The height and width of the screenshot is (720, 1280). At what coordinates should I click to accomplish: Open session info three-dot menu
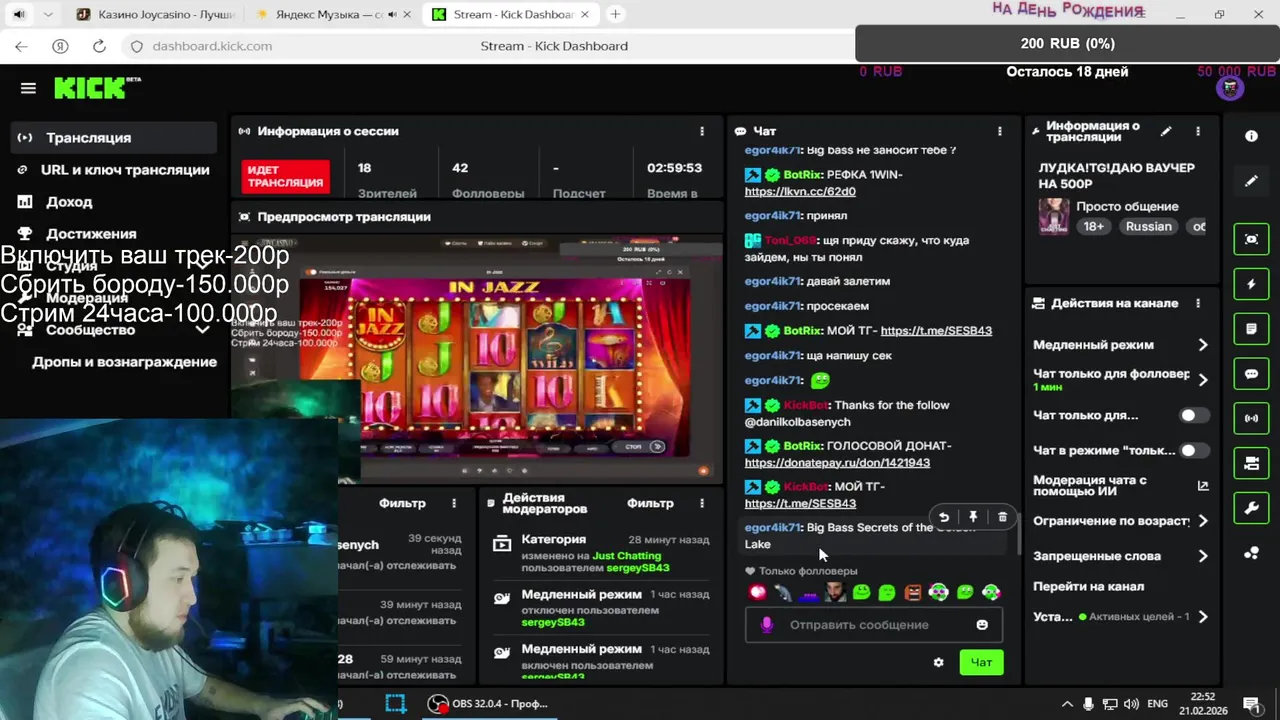pos(702,131)
